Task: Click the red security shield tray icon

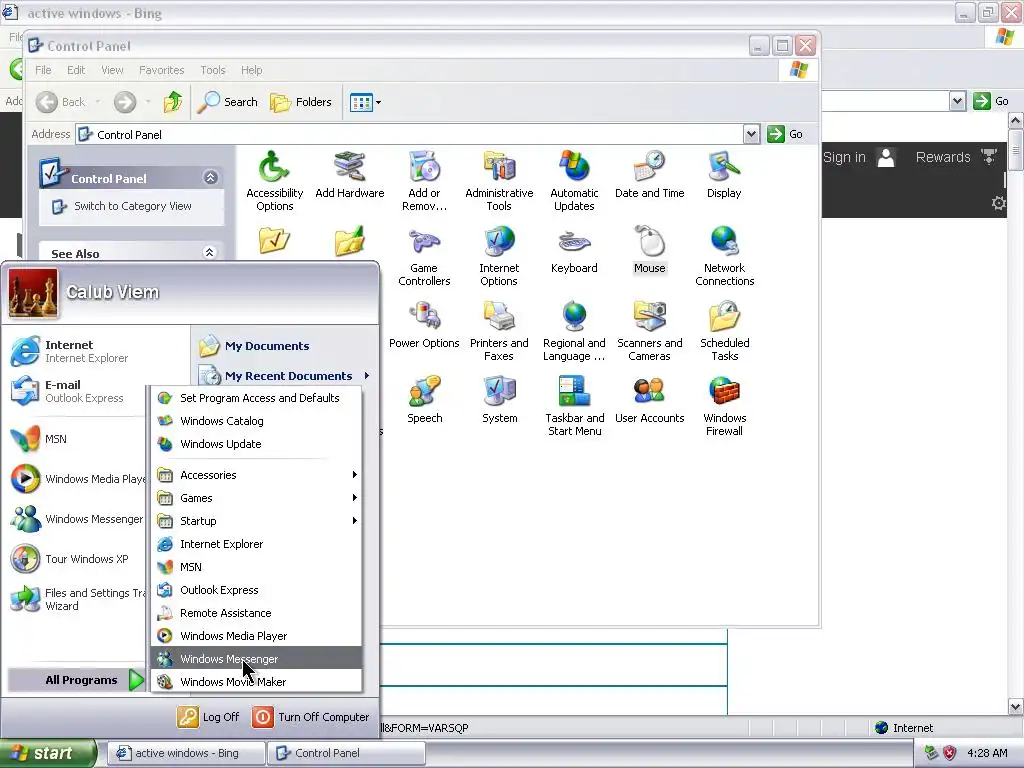Action: (x=949, y=753)
